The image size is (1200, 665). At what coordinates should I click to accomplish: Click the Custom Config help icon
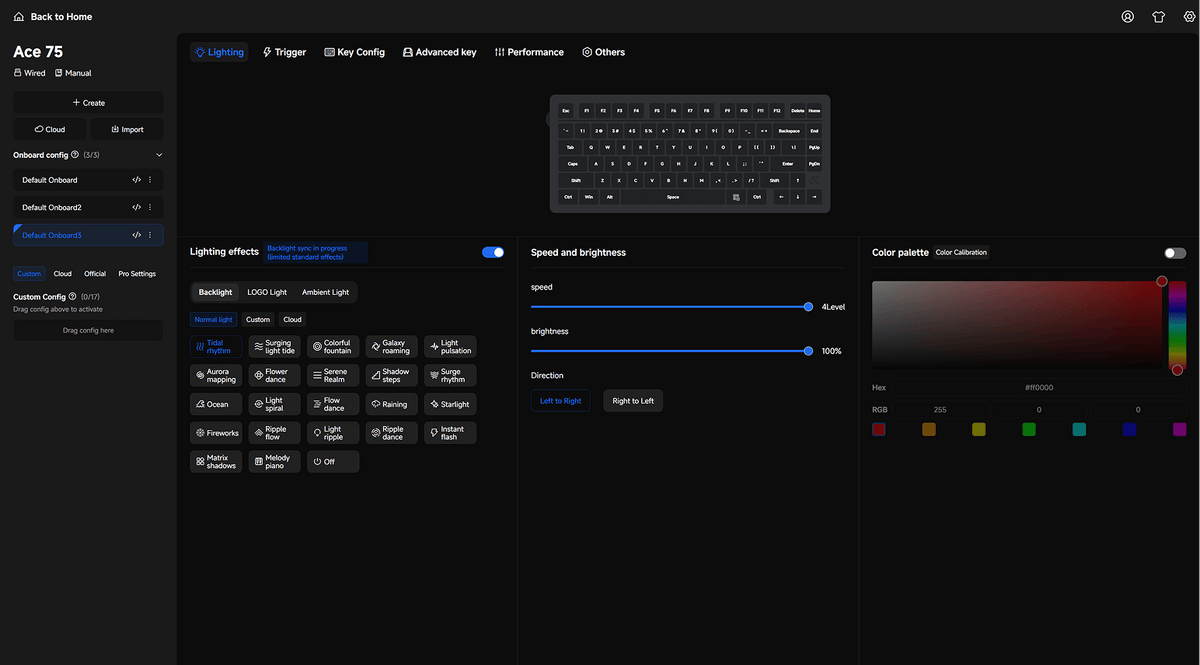coord(73,297)
